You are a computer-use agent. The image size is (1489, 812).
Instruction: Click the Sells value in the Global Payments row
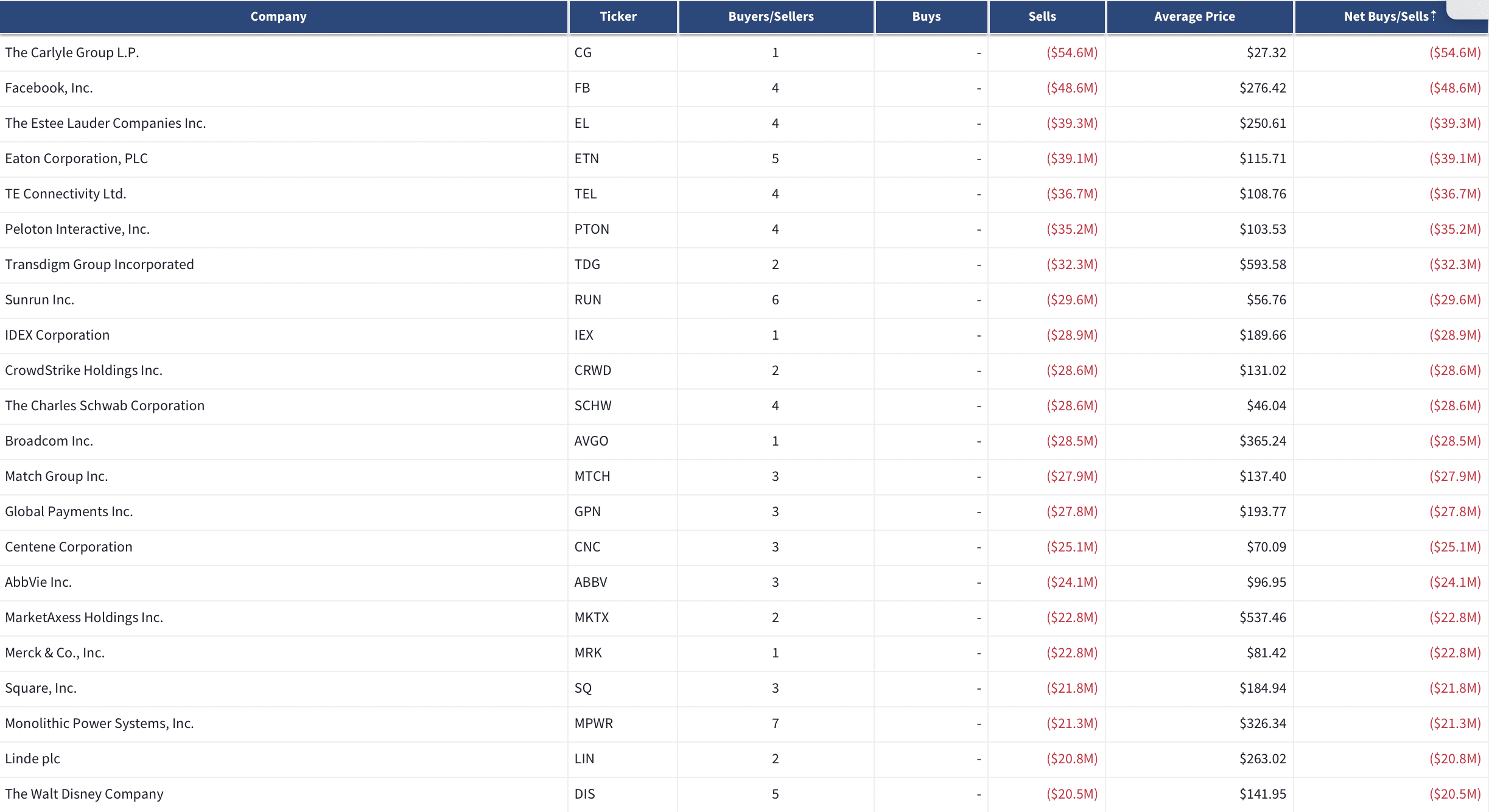click(1072, 511)
